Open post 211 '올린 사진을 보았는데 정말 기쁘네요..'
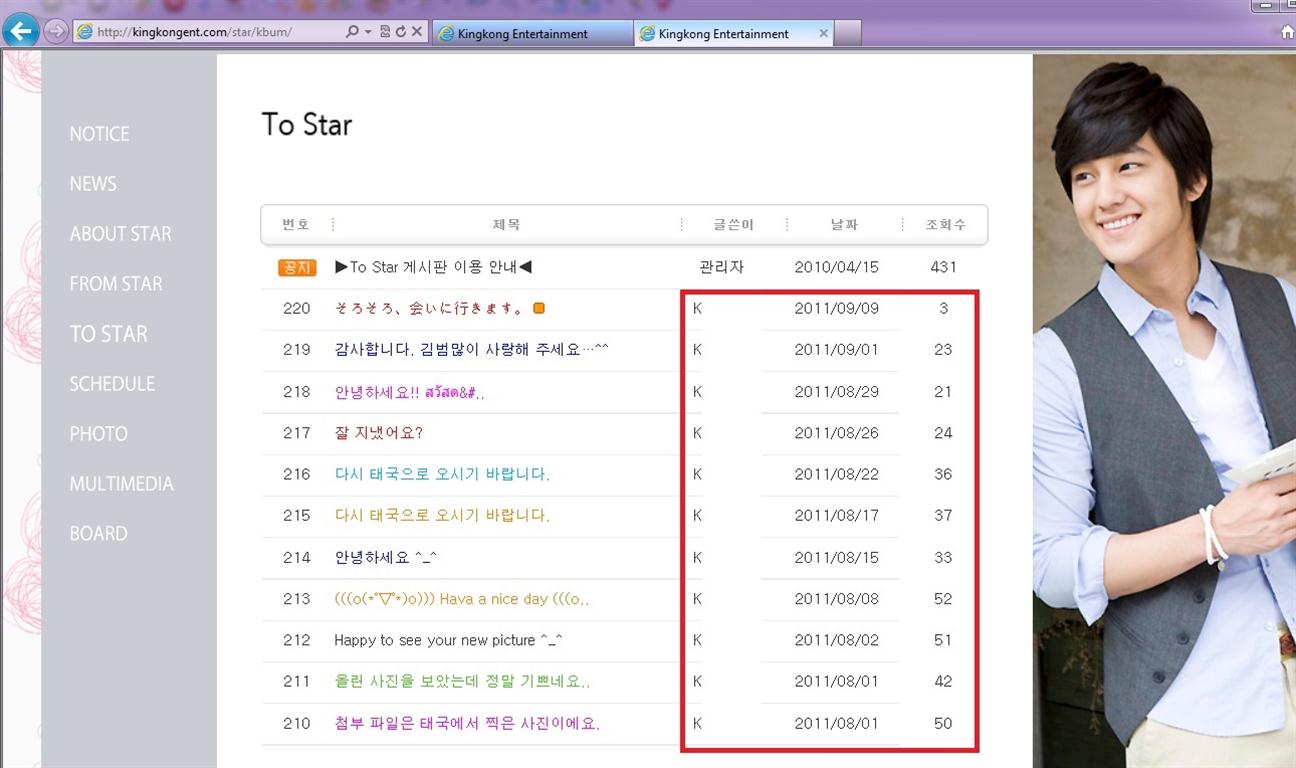1296x768 pixels. coord(462,682)
